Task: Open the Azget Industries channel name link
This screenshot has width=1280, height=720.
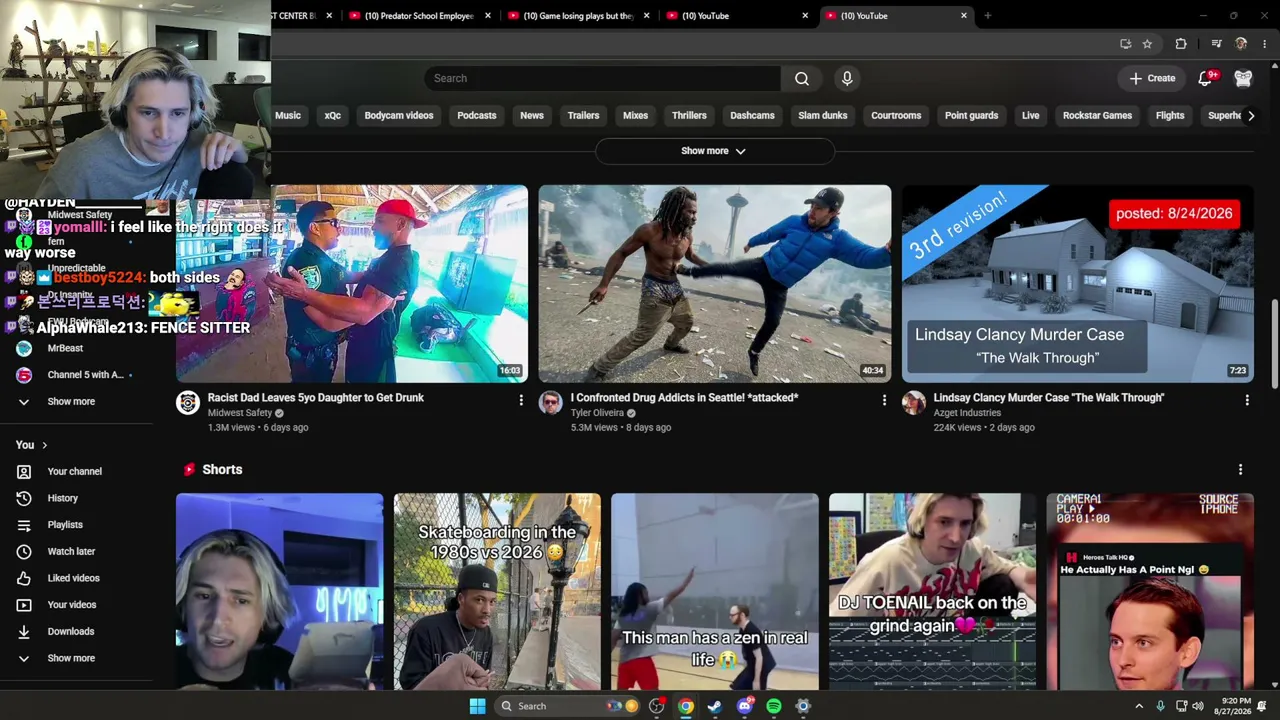Action: 967,413
